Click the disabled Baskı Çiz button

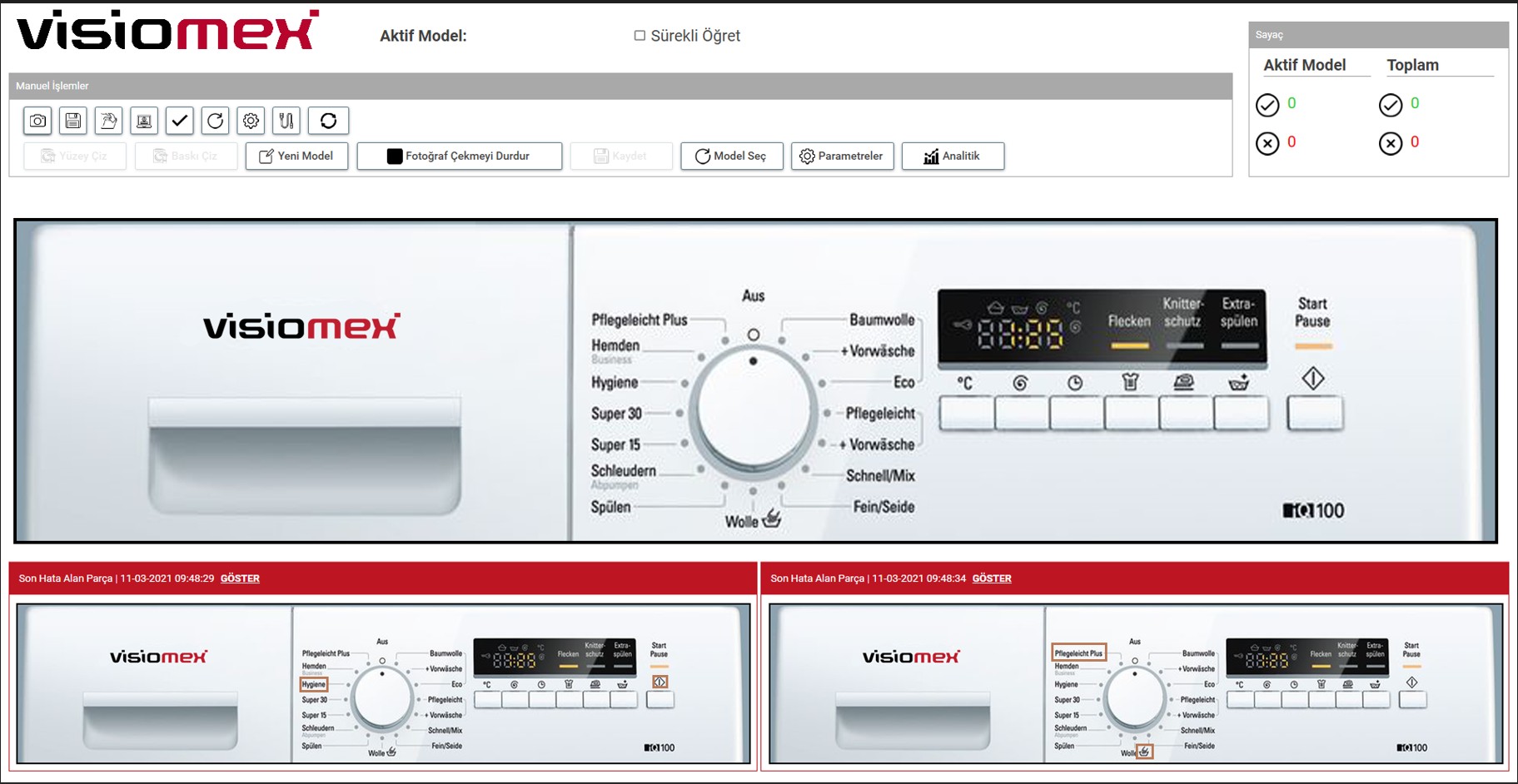186,156
